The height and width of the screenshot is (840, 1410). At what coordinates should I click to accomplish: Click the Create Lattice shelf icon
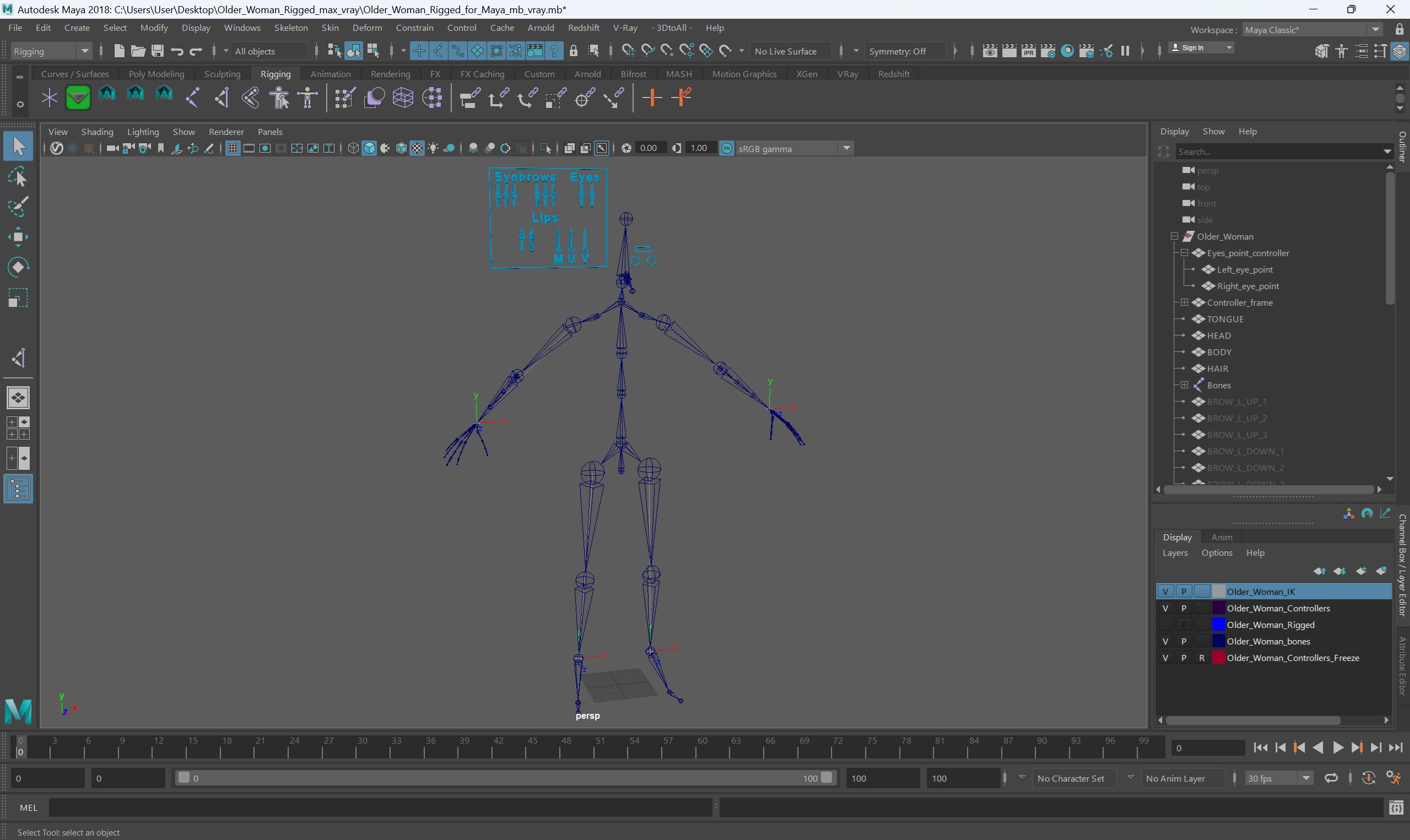[x=403, y=98]
